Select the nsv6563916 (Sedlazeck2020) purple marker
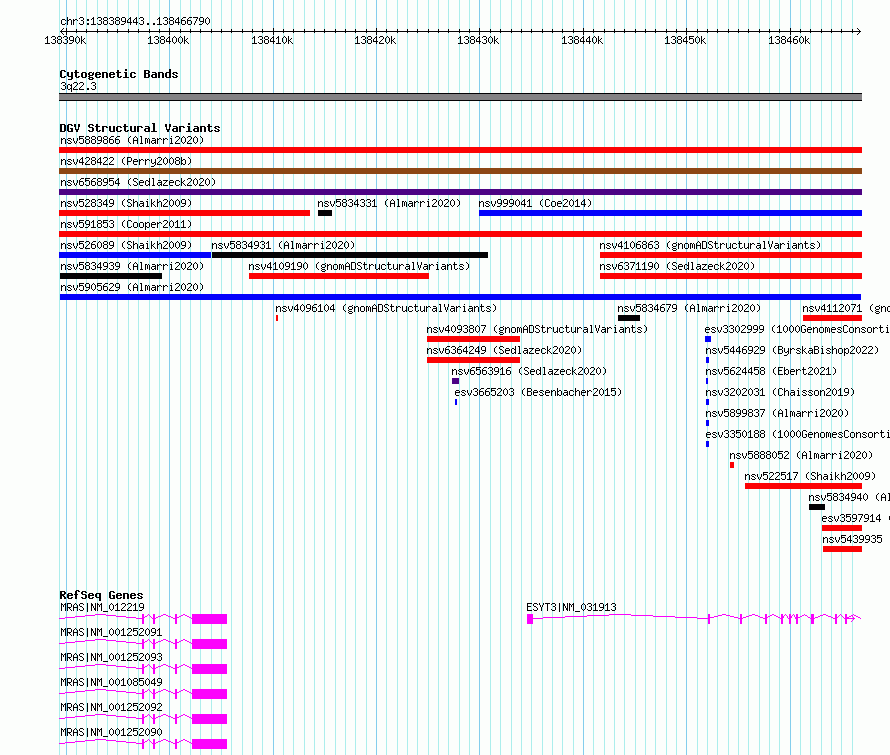The image size is (890, 755). (x=455, y=381)
